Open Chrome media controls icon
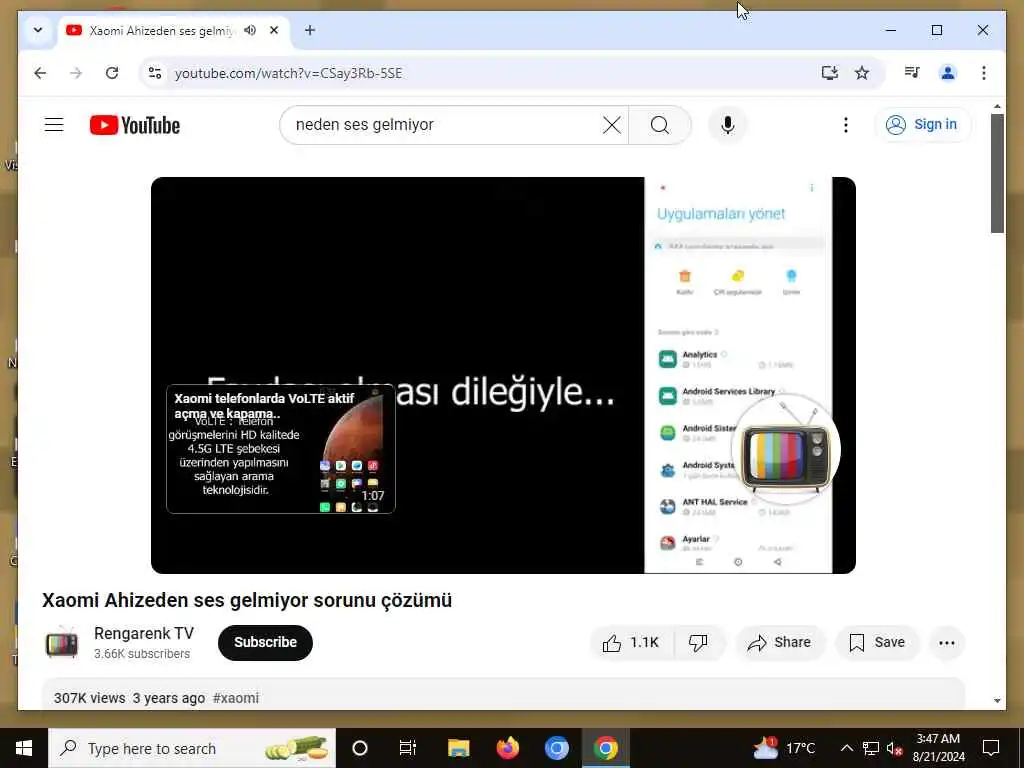Screen dimensions: 1024x768 [912, 73]
